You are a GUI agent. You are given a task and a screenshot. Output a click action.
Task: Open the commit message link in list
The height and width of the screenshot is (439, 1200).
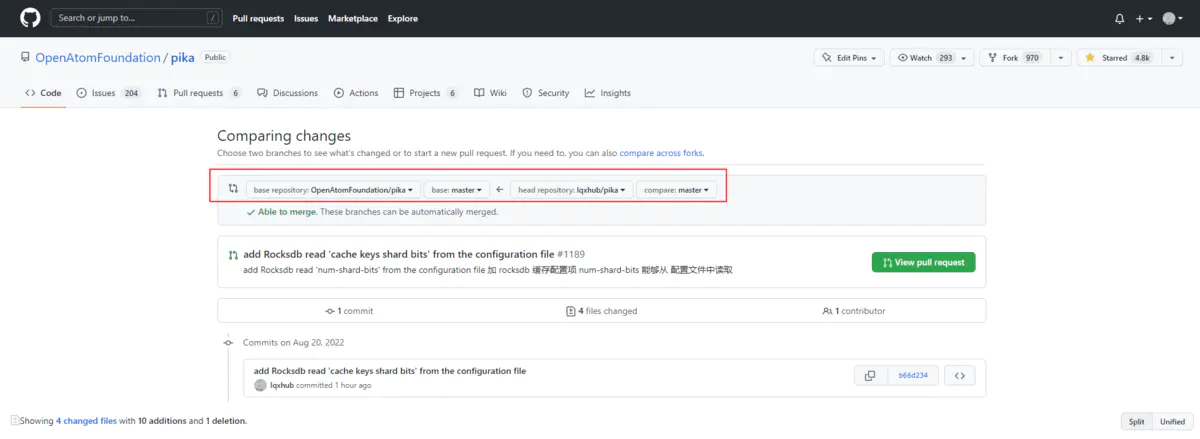(x=390, y=371)
